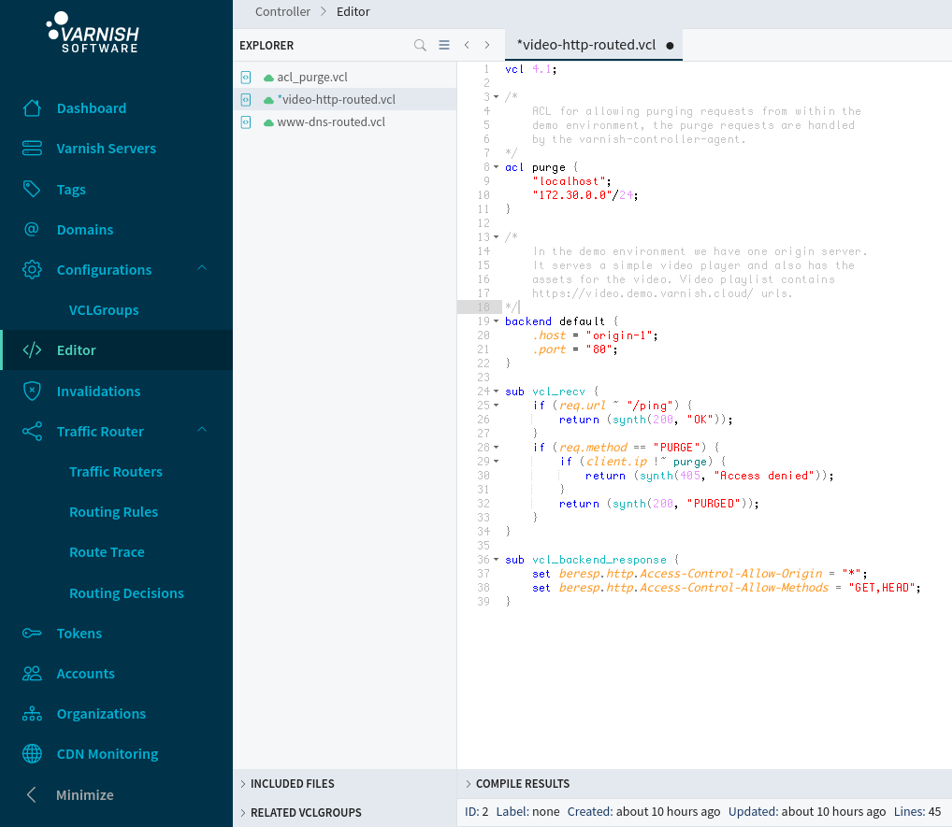The image size is (952, 827).
Task: Open Dashboard from the sidebar
Action: (x=91, y=108)
